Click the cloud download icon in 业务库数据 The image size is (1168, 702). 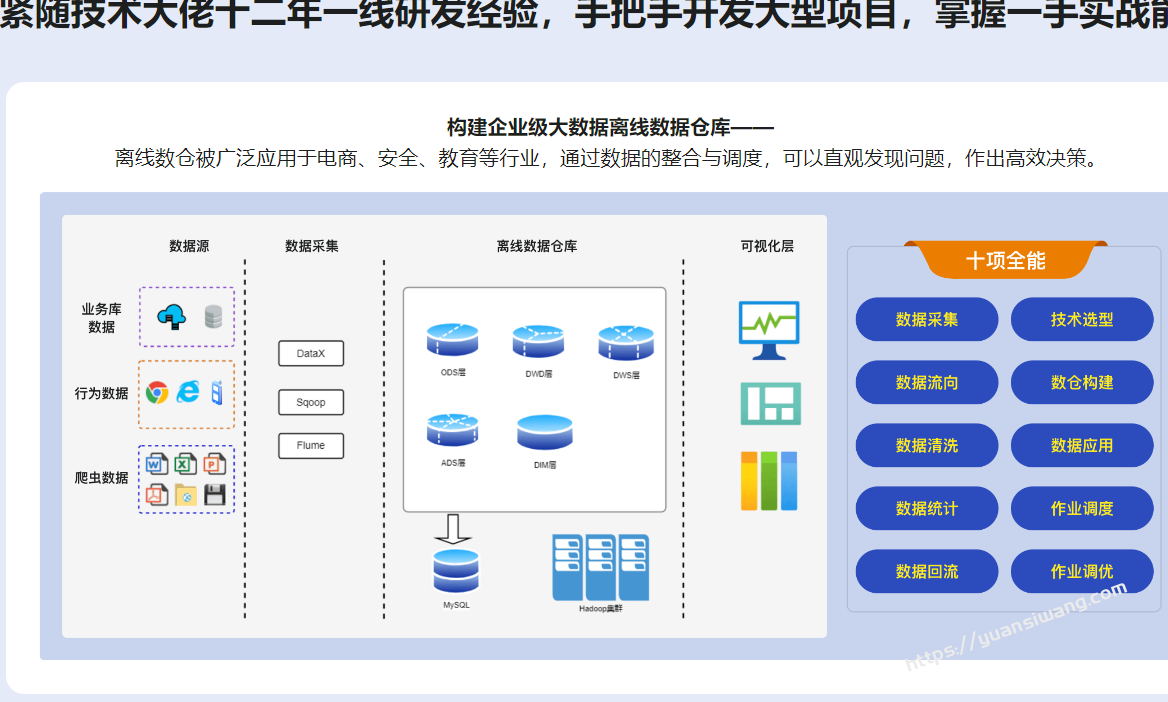pos(171,317)
